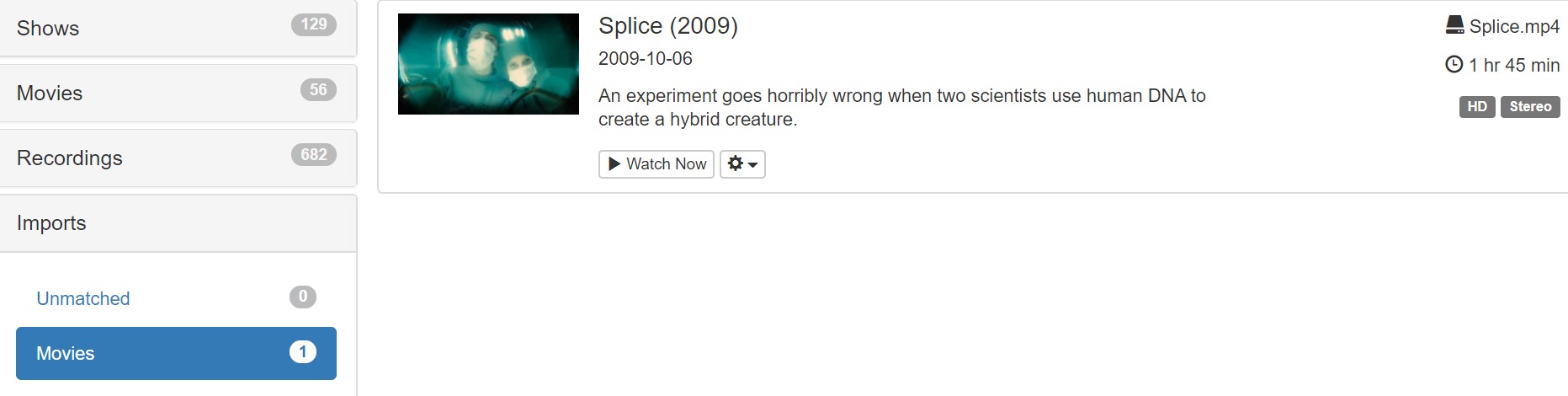
Task: Click the drive icon beside Splice.mp4
Action: click(x=1454, y=25)
